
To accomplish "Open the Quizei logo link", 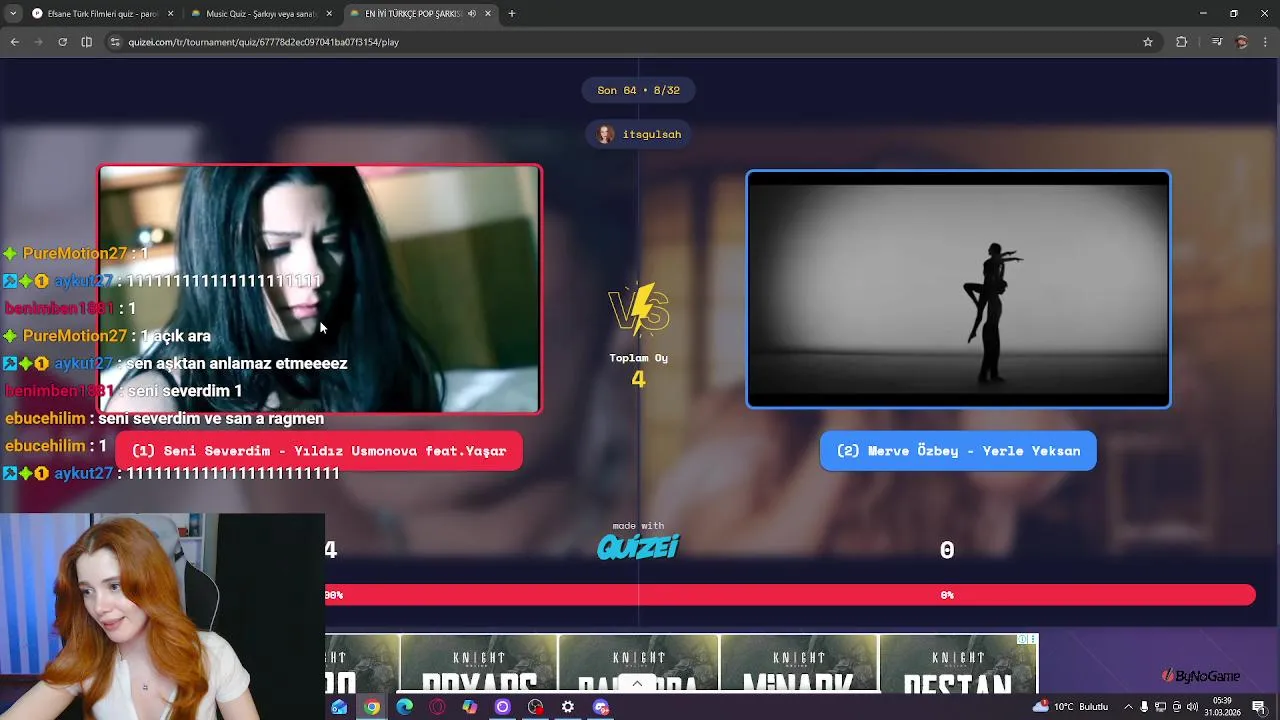I will pos(638,546).
